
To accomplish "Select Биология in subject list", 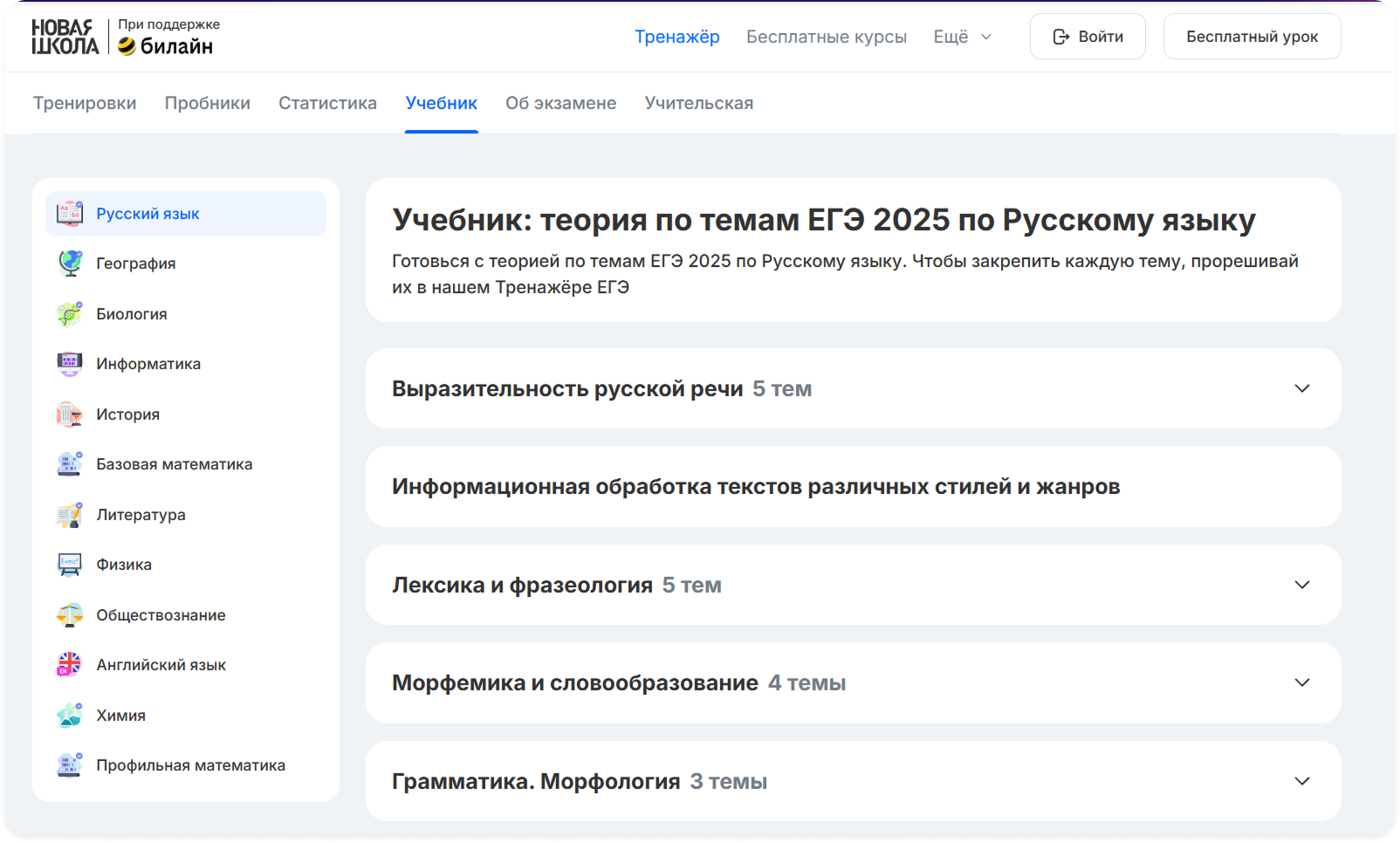I will point(186,314).
